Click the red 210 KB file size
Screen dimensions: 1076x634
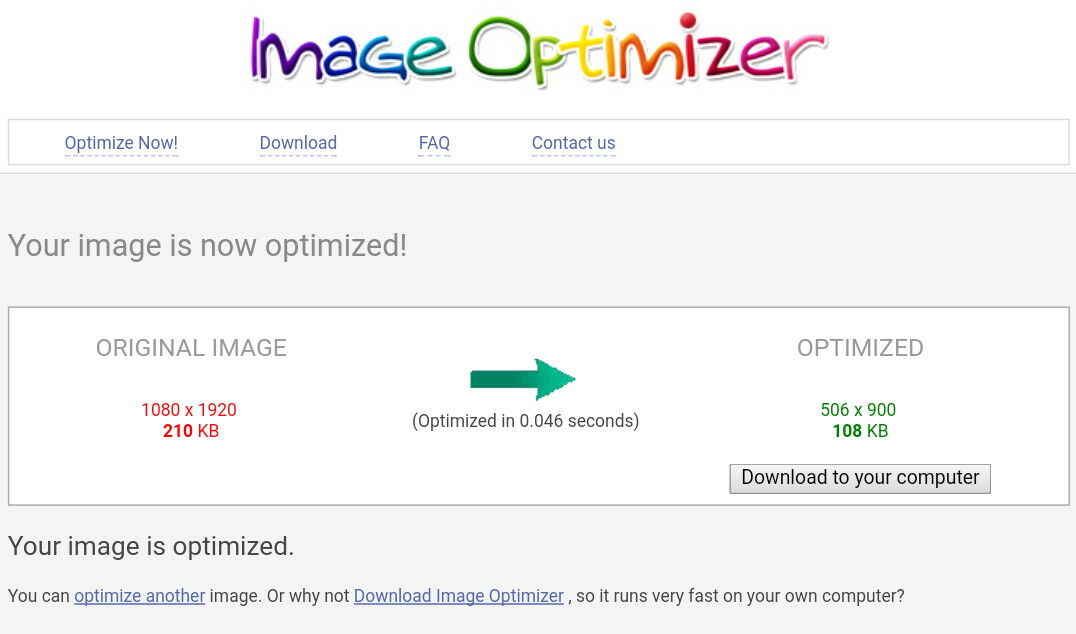tap(191, 431)
